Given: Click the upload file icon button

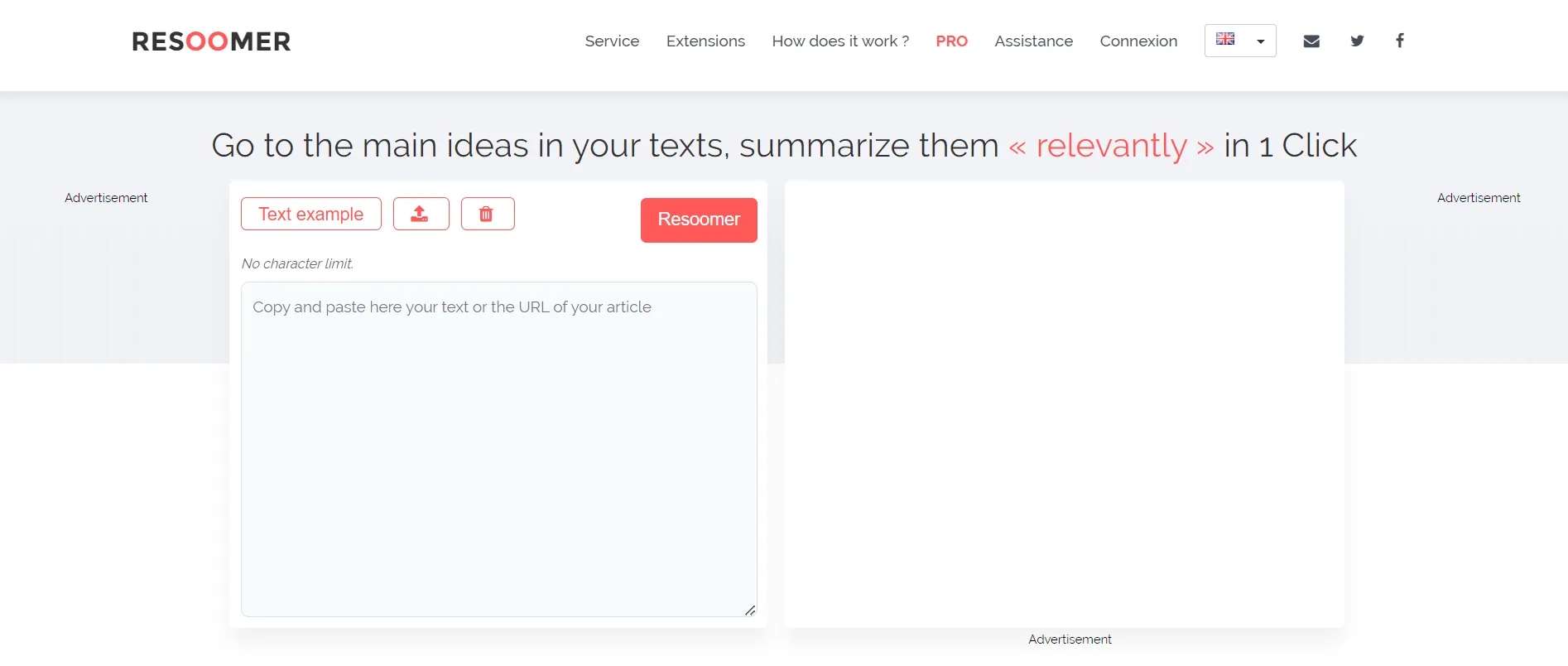Looking at the screenshot, I should click(x=421, y=214).
